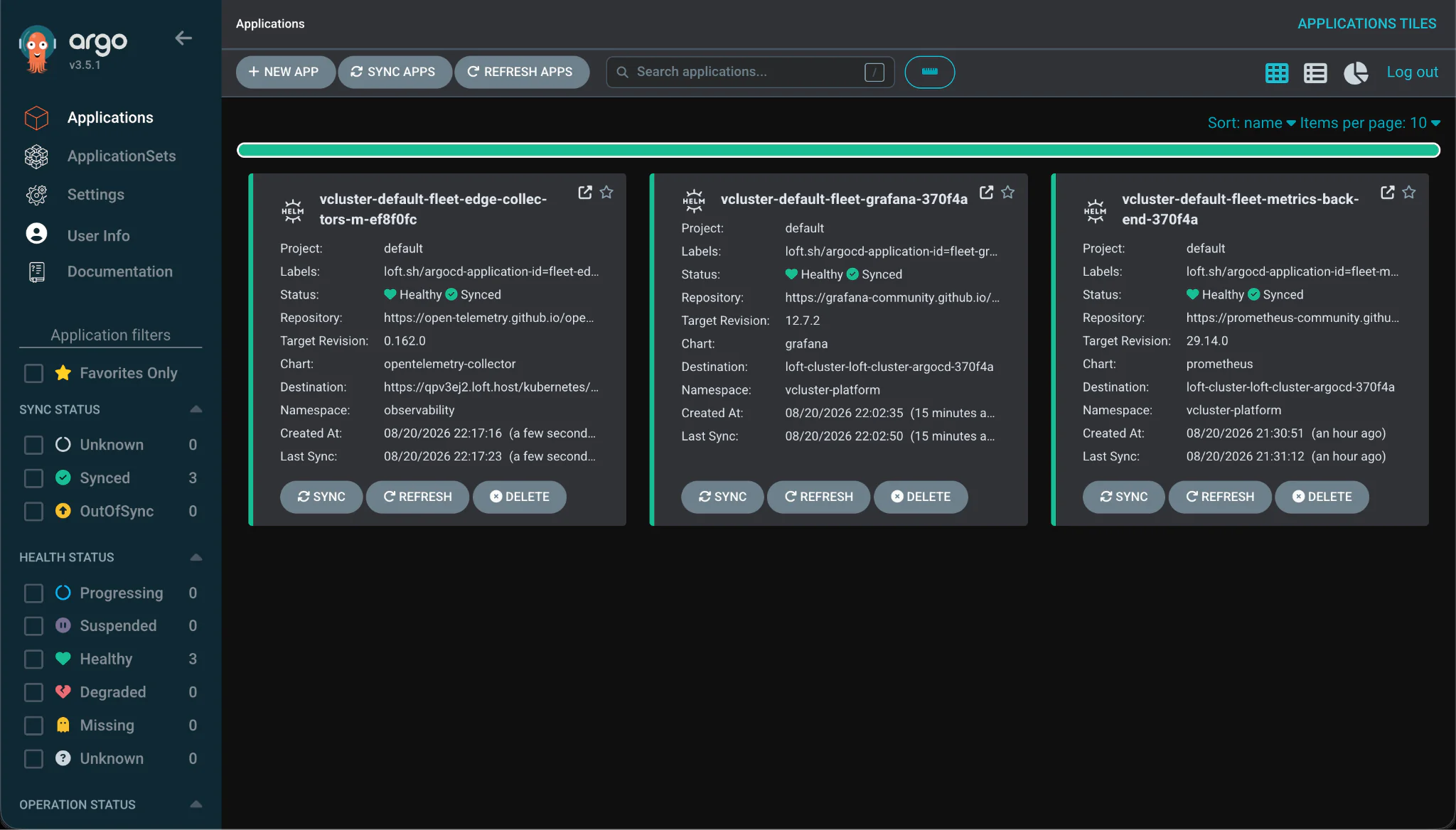Enable Favorites Only filter
The image size is (1456, 830).
(33, 373)
